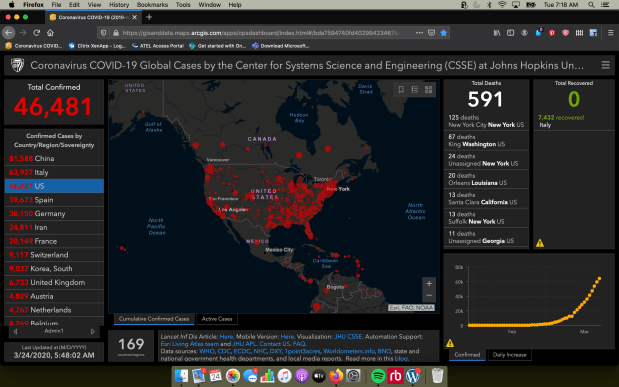Open page actions three-dot menu in address bar

tap(419, 33)
